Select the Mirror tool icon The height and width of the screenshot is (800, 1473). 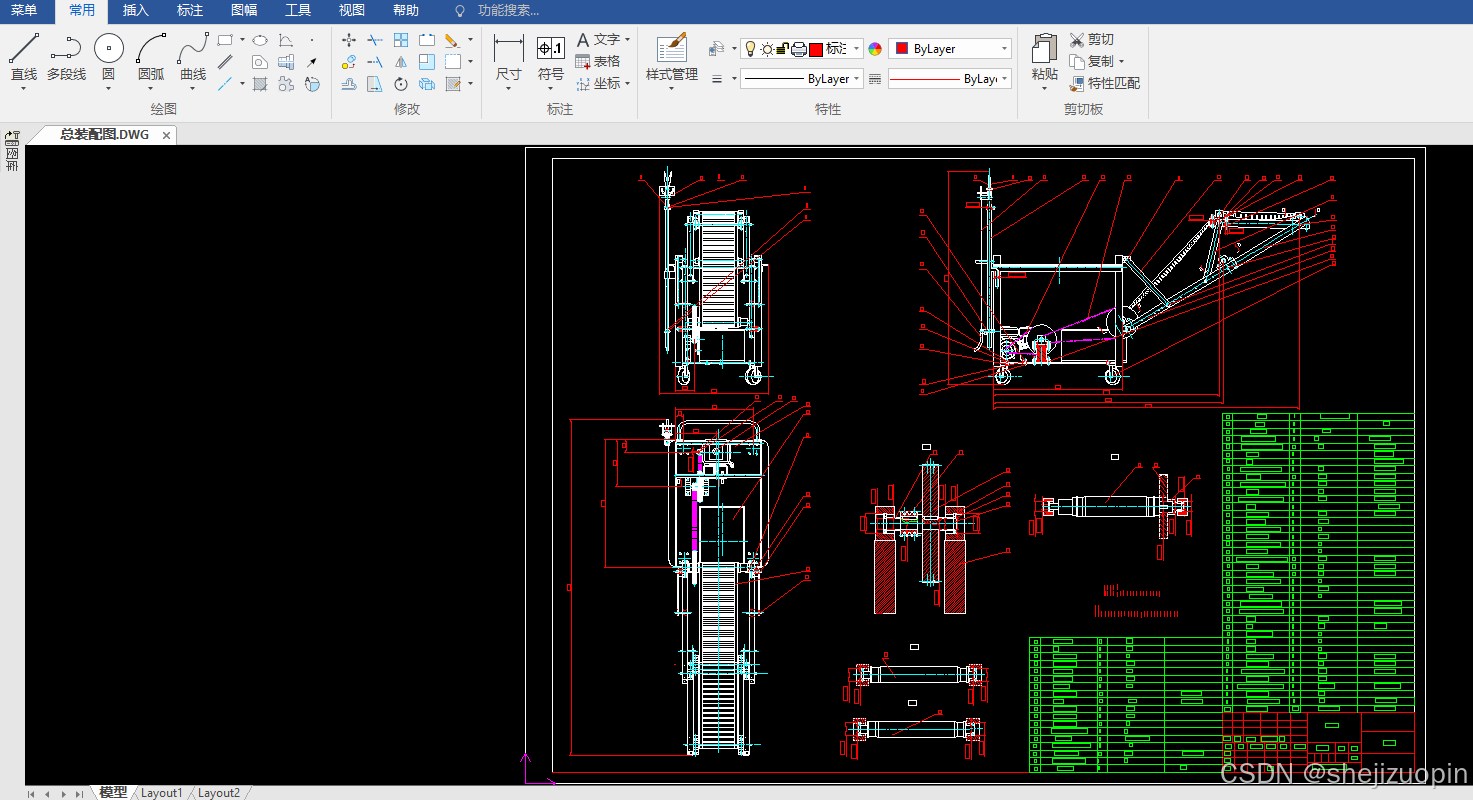tap(401, 62)
